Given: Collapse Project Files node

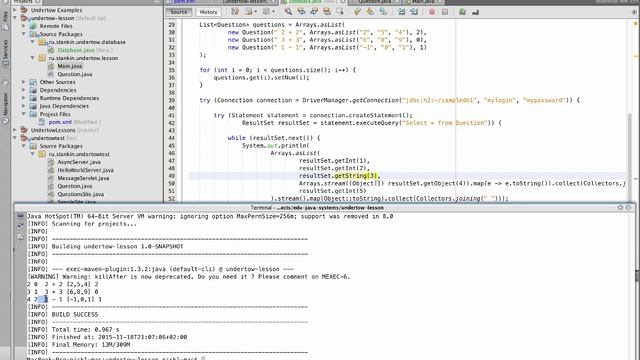Looking at the screenshot, I should point(24,114).
